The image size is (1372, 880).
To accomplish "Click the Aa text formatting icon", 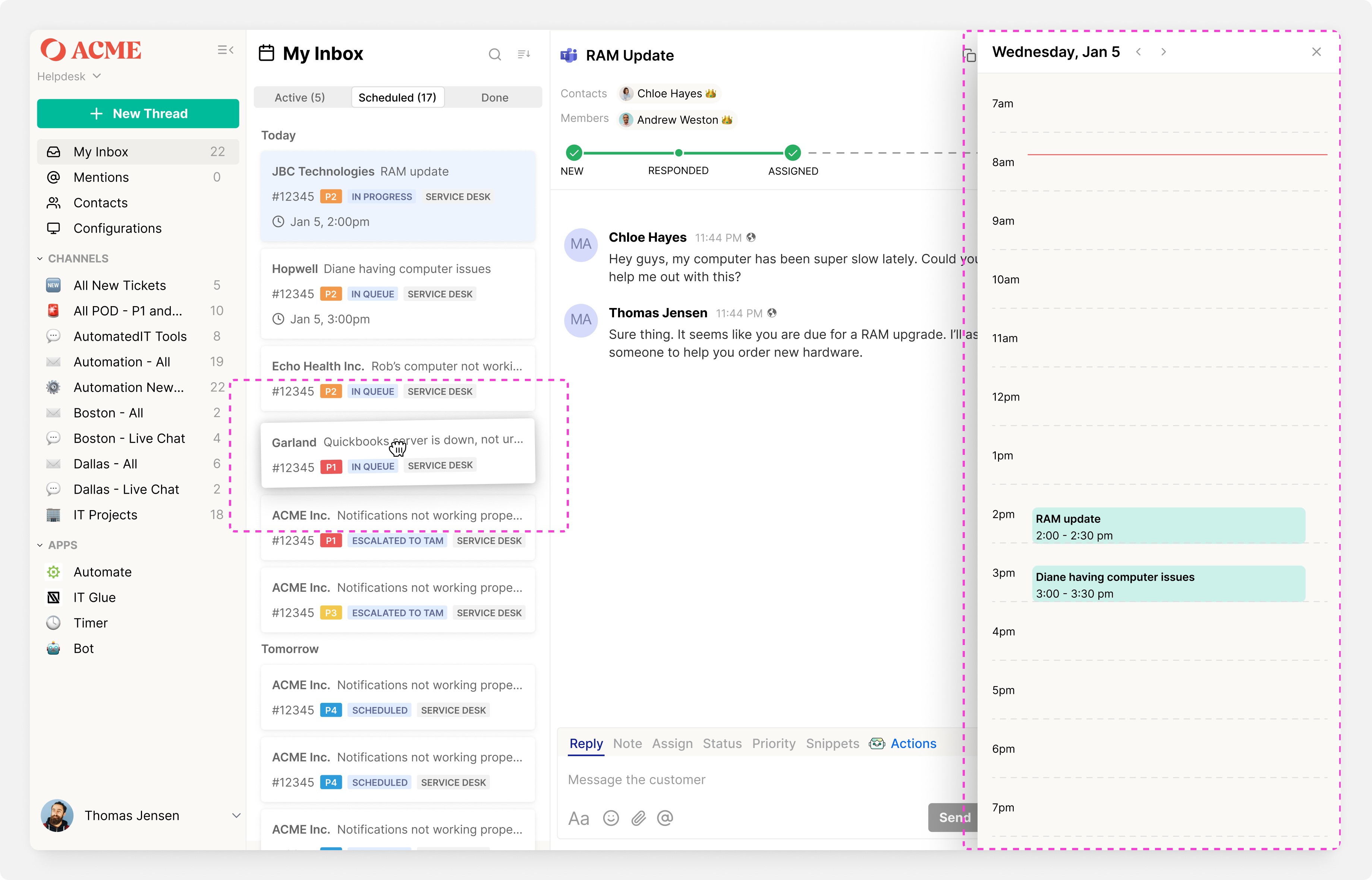I will [x=578, y=818].
